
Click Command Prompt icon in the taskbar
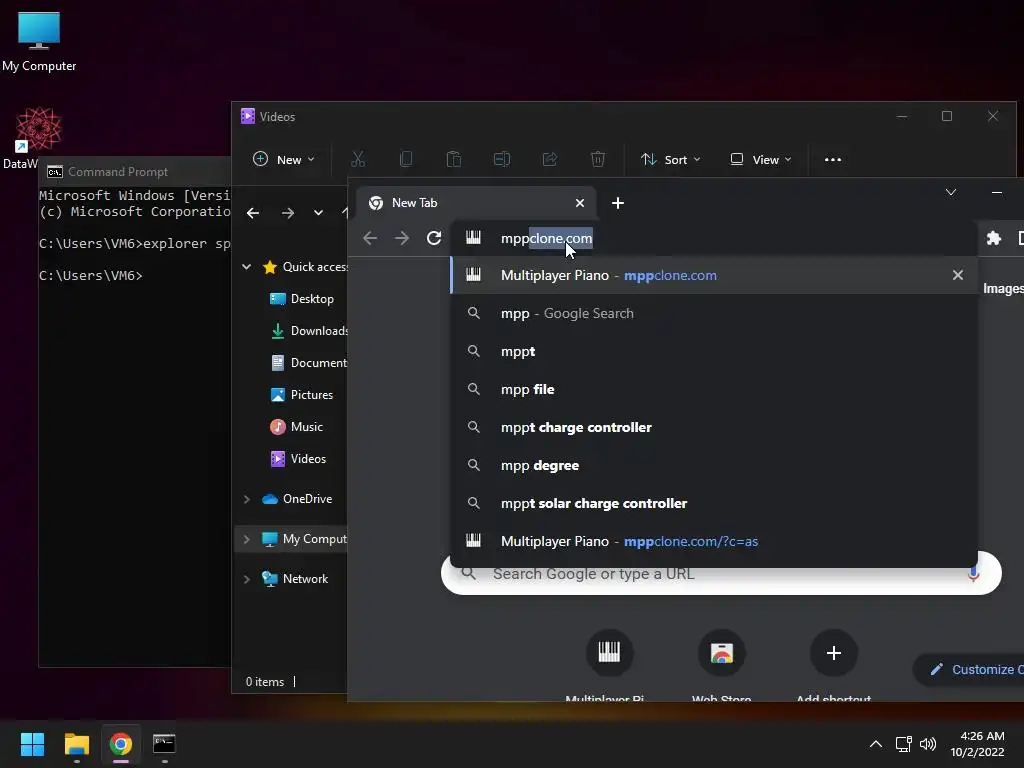click(164, 744)
